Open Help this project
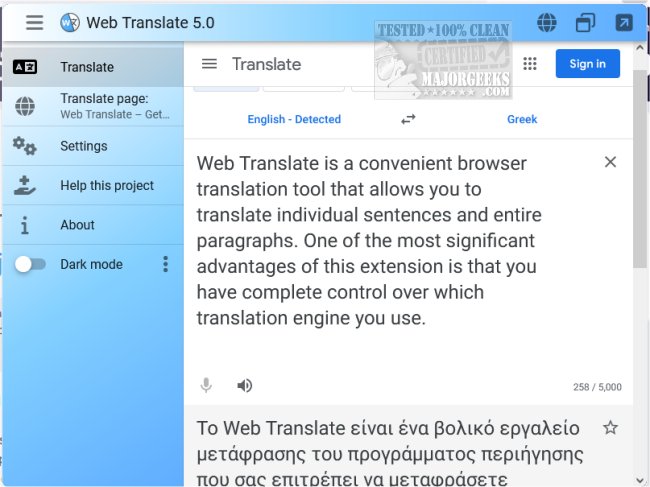 [x=93, y=185]
